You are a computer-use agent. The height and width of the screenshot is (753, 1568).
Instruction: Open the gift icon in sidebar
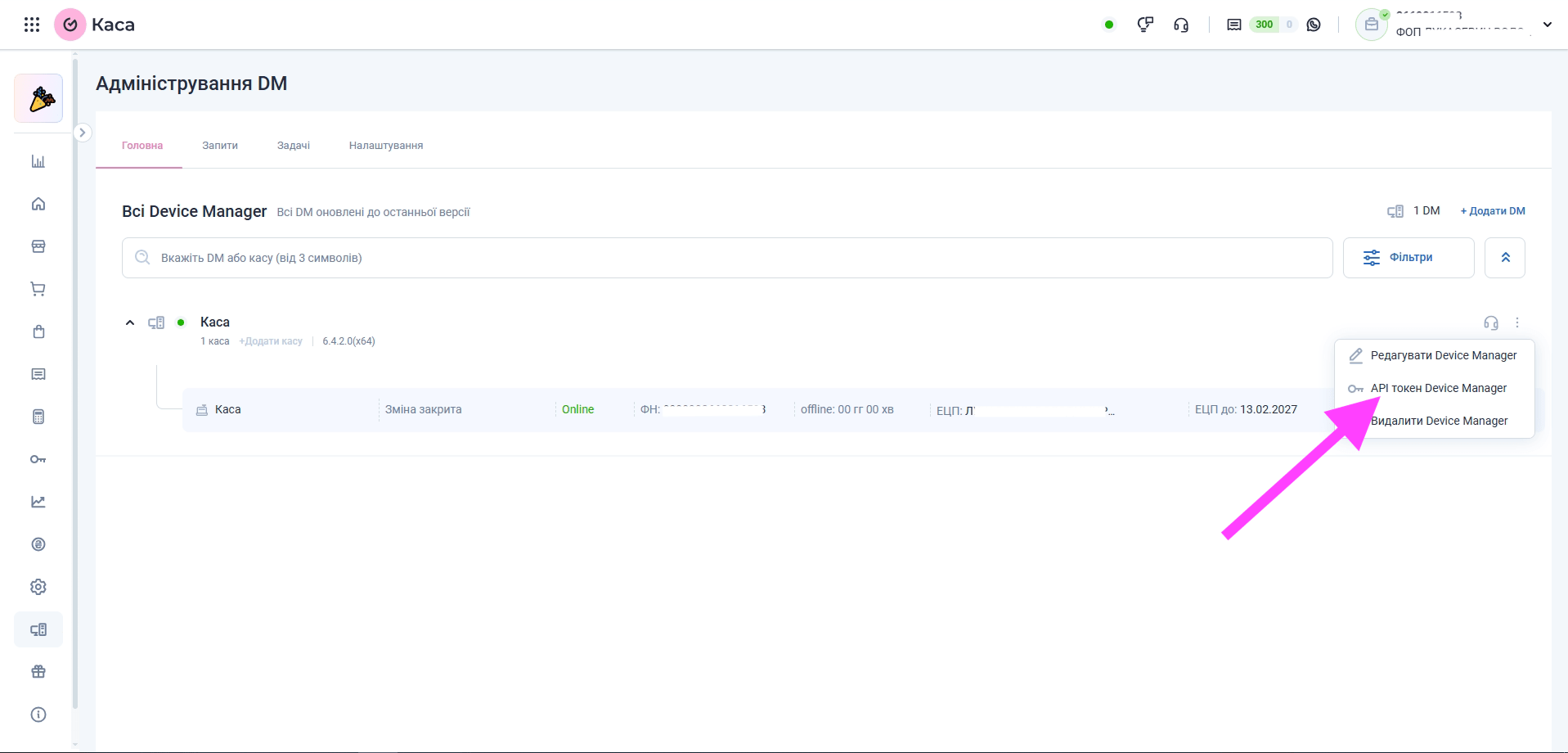tap(38, 672)
